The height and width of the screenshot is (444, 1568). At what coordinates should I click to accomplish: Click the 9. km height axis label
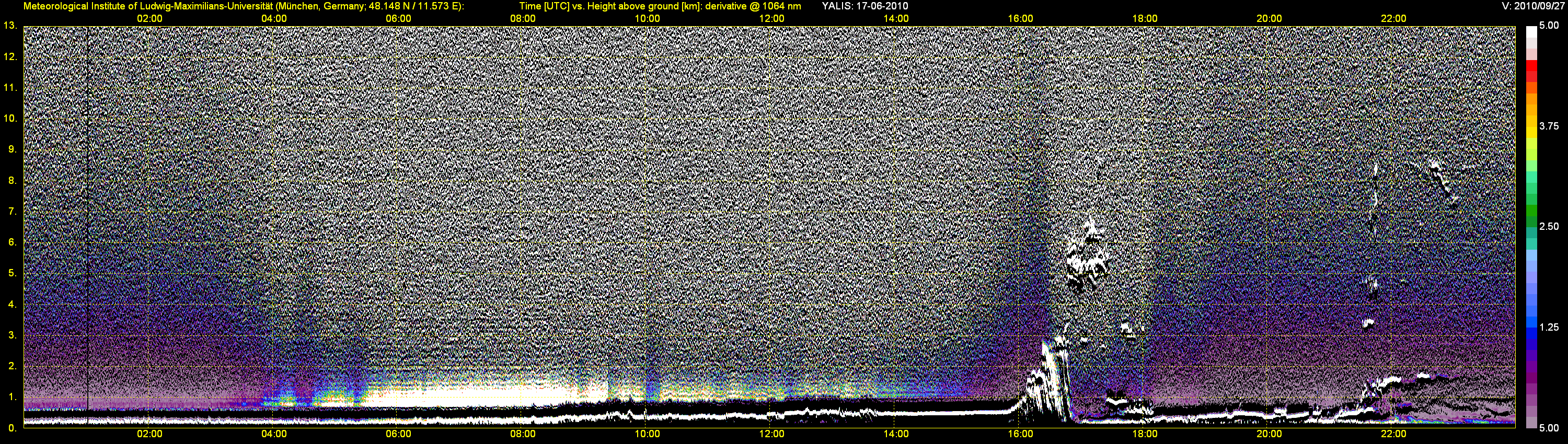click(x=12, y=149)
